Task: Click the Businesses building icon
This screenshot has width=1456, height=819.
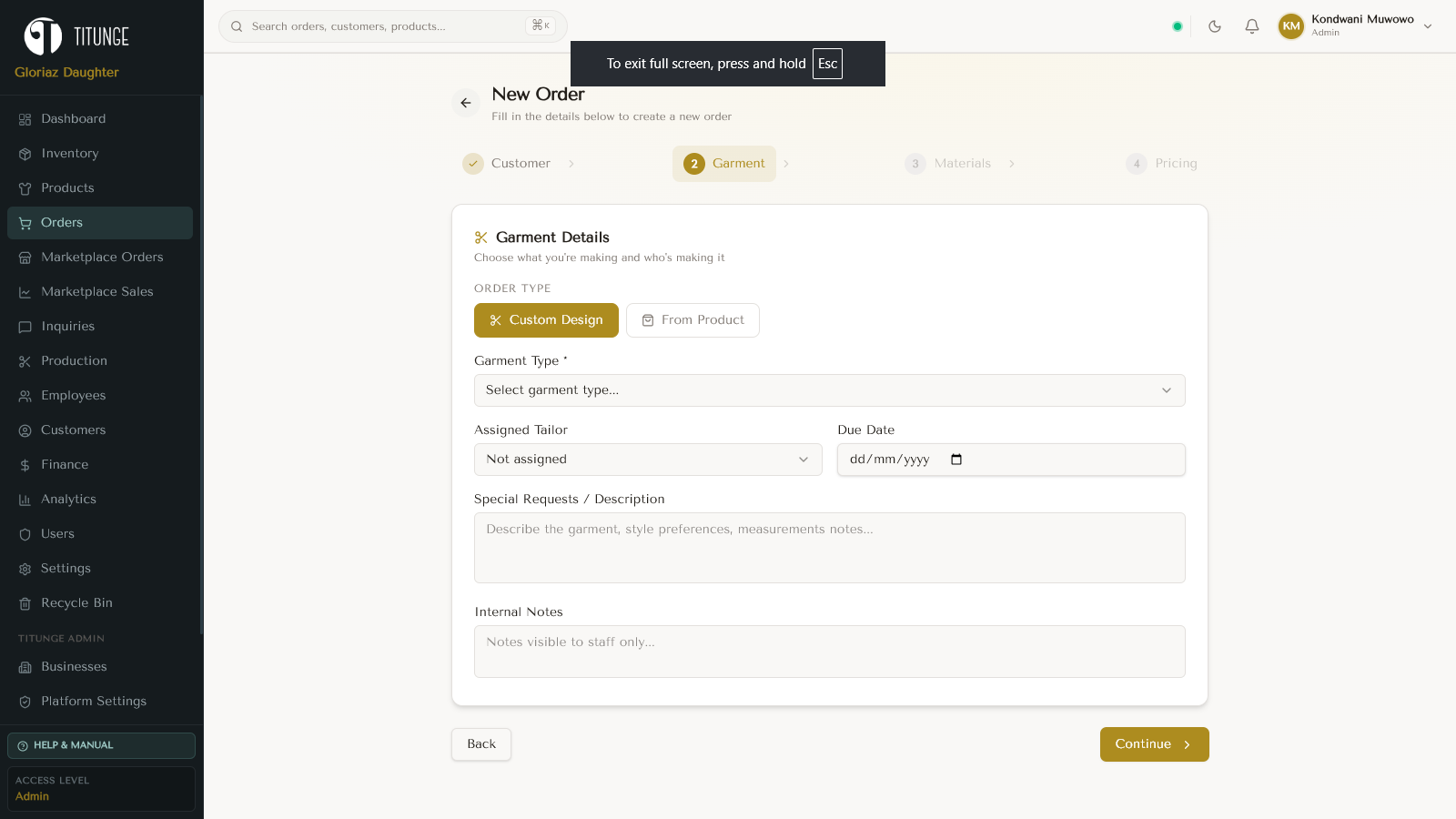Action: pos(25,667)
